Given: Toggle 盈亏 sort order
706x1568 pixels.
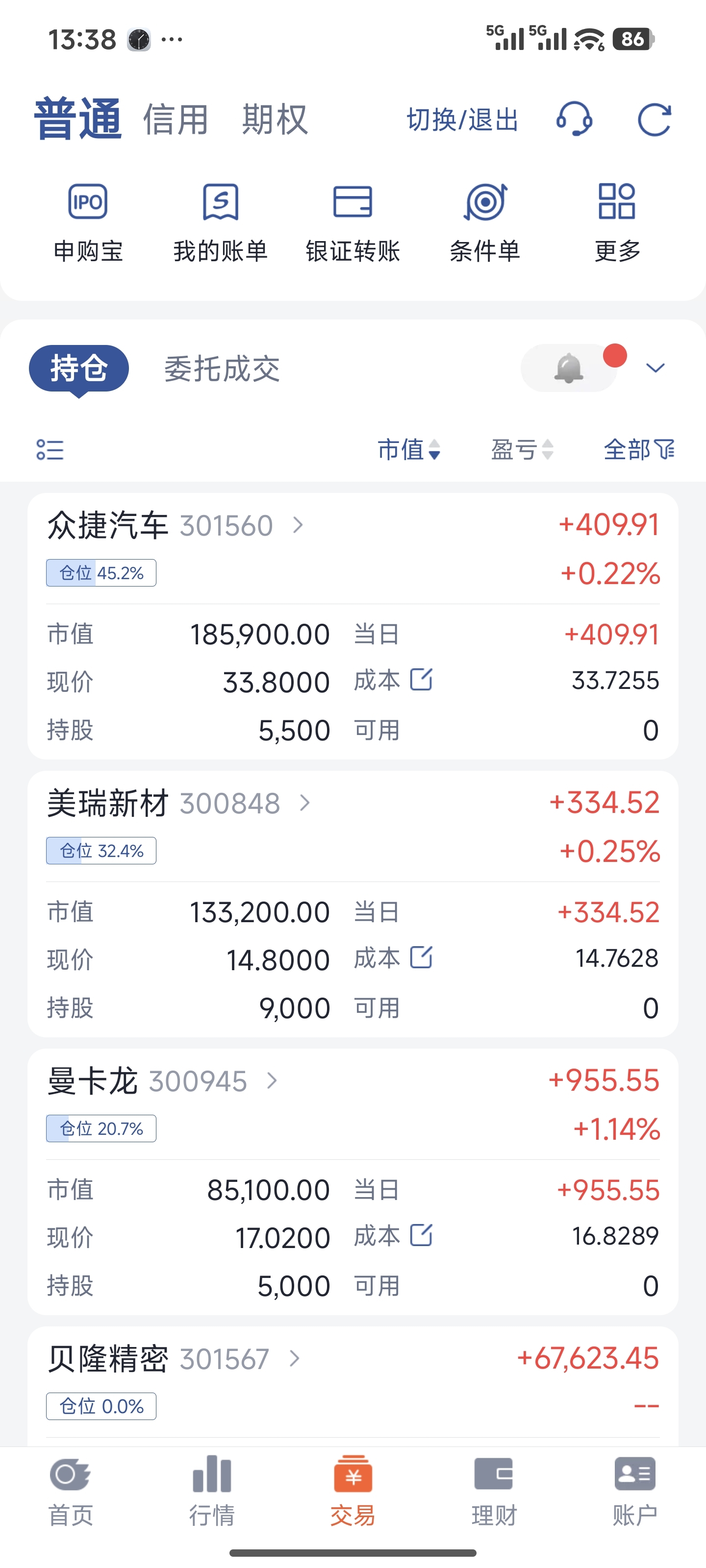Looking at the screenshot, I should point(522,450).
